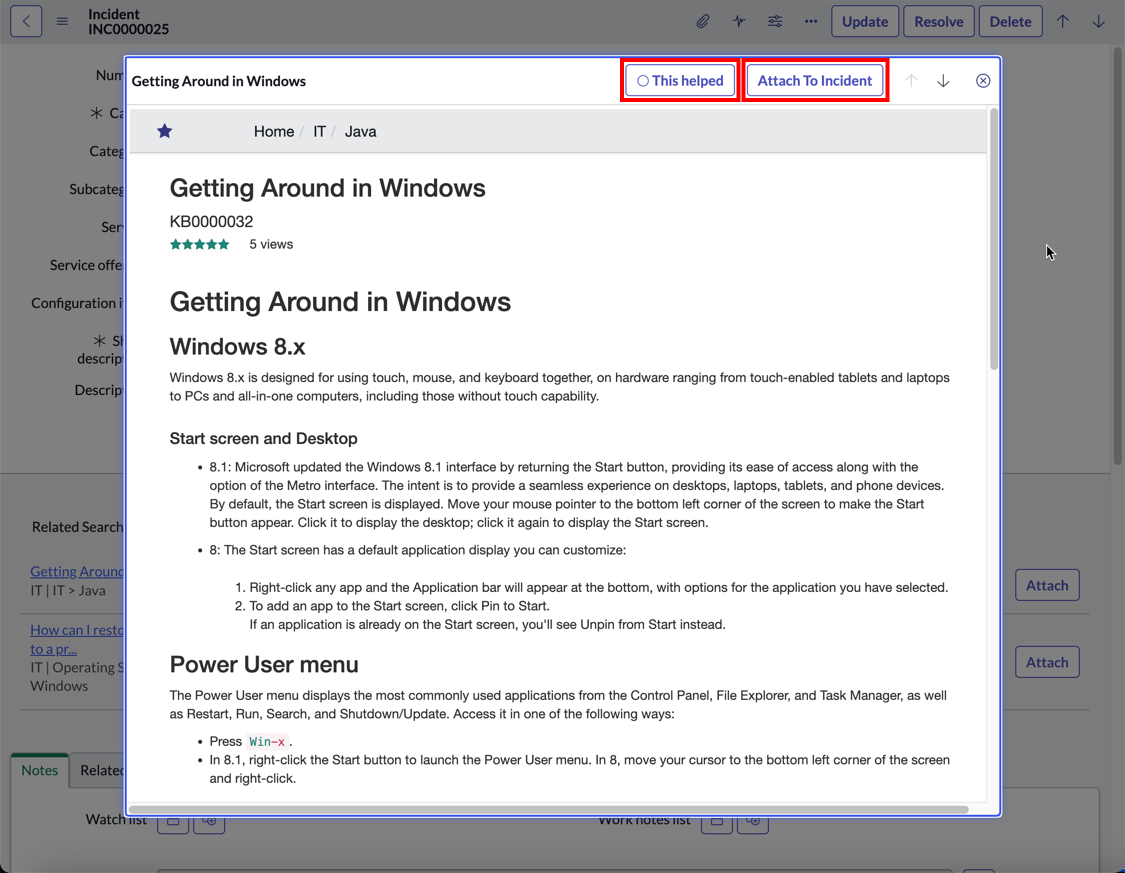Click the modal vertical scrollbar
This screenshot has width=1125, height=873.
pyautogui.click(x=994, y=239)
